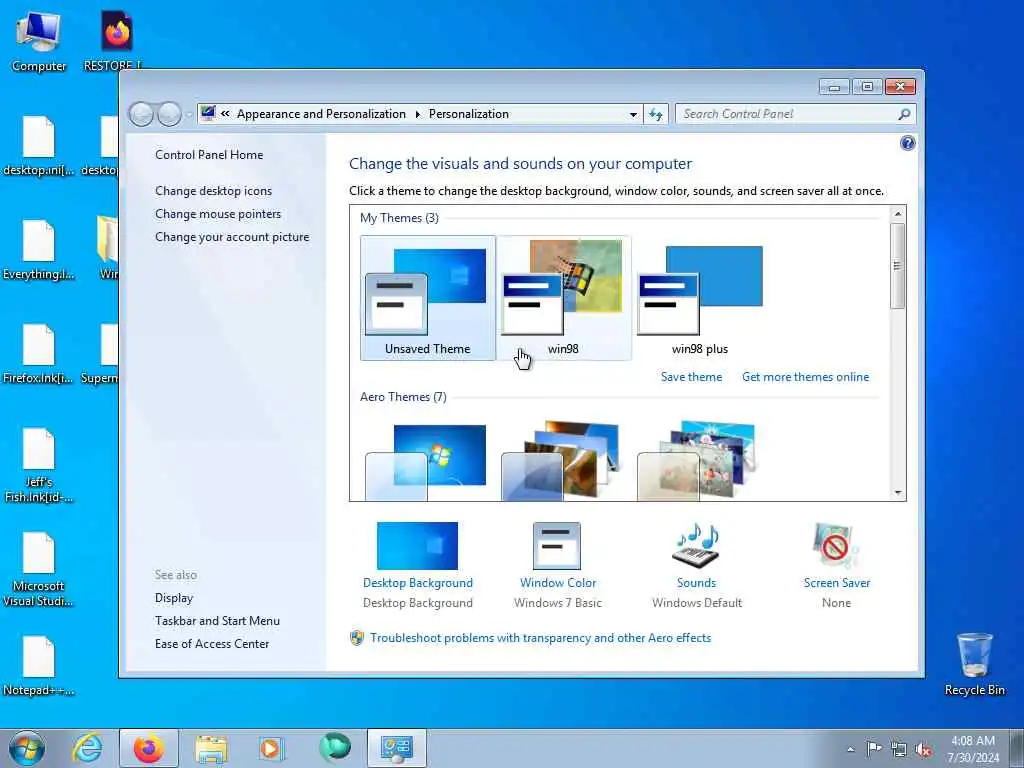The width and height of the screenshot is (1024, 768).
Task: Open Firefox from the taskbar
Action: point(149,748)
